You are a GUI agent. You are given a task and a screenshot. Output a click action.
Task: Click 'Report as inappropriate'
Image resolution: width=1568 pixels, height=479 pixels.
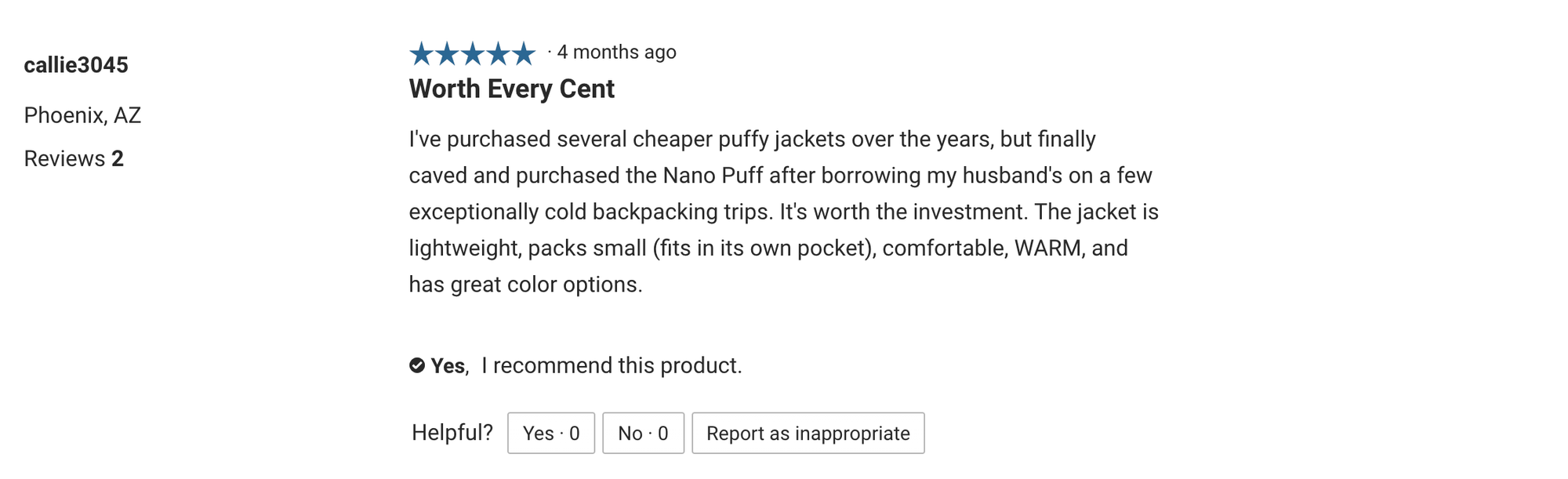[x=807, y=433]
